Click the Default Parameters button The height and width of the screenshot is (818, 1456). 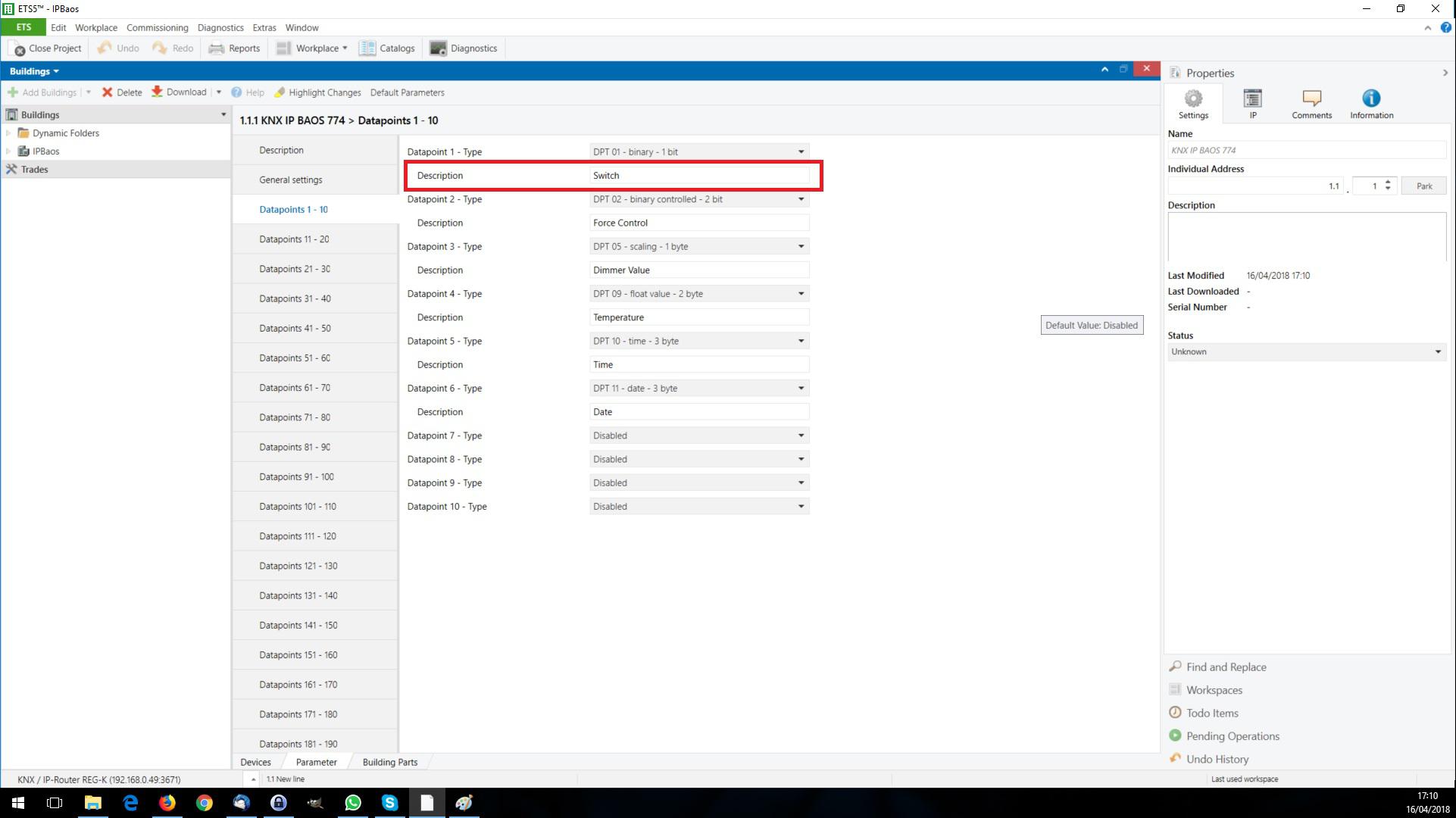click(x=407, y=92)
